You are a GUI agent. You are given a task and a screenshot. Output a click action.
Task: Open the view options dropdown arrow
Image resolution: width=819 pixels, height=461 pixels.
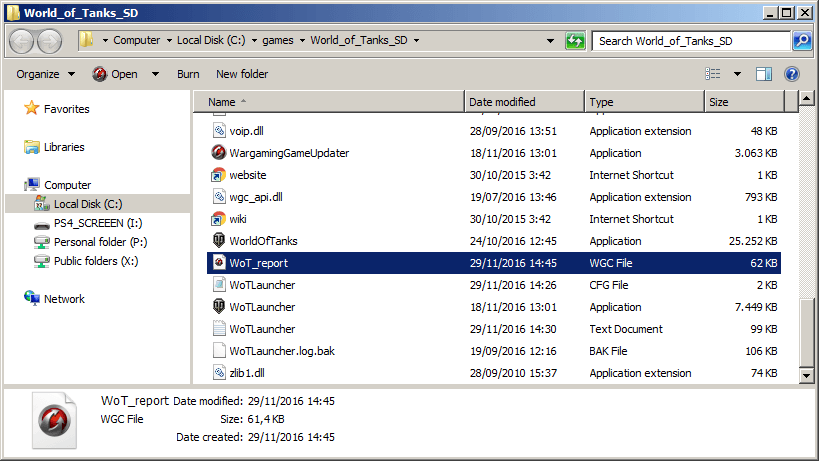coord(737,74)
